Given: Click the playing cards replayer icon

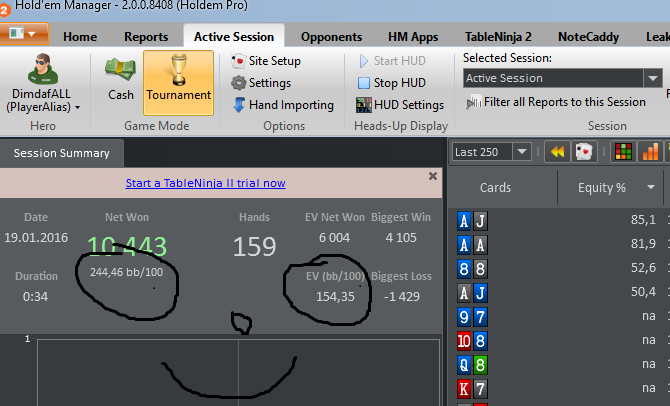Looking at the screenshot, I should coord(584,152).
